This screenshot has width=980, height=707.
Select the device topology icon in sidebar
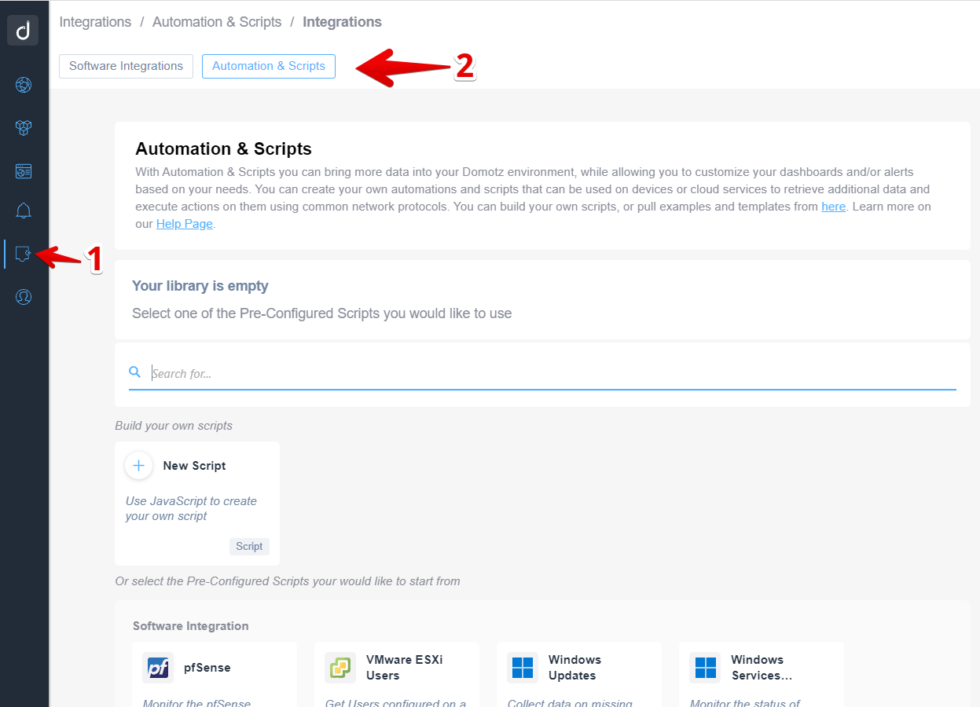click(23, 127)
